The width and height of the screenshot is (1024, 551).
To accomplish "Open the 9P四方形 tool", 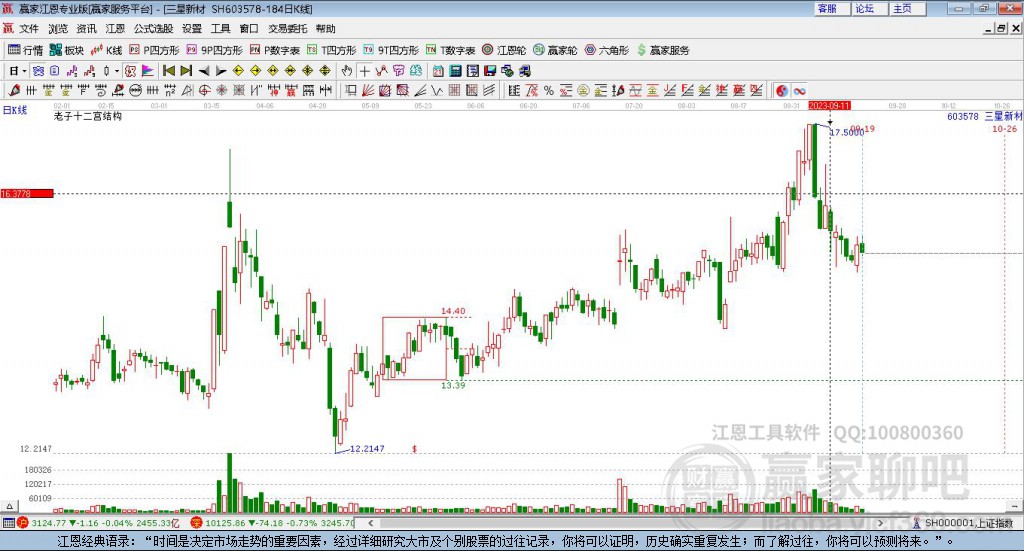I will [x=214, y=50].
